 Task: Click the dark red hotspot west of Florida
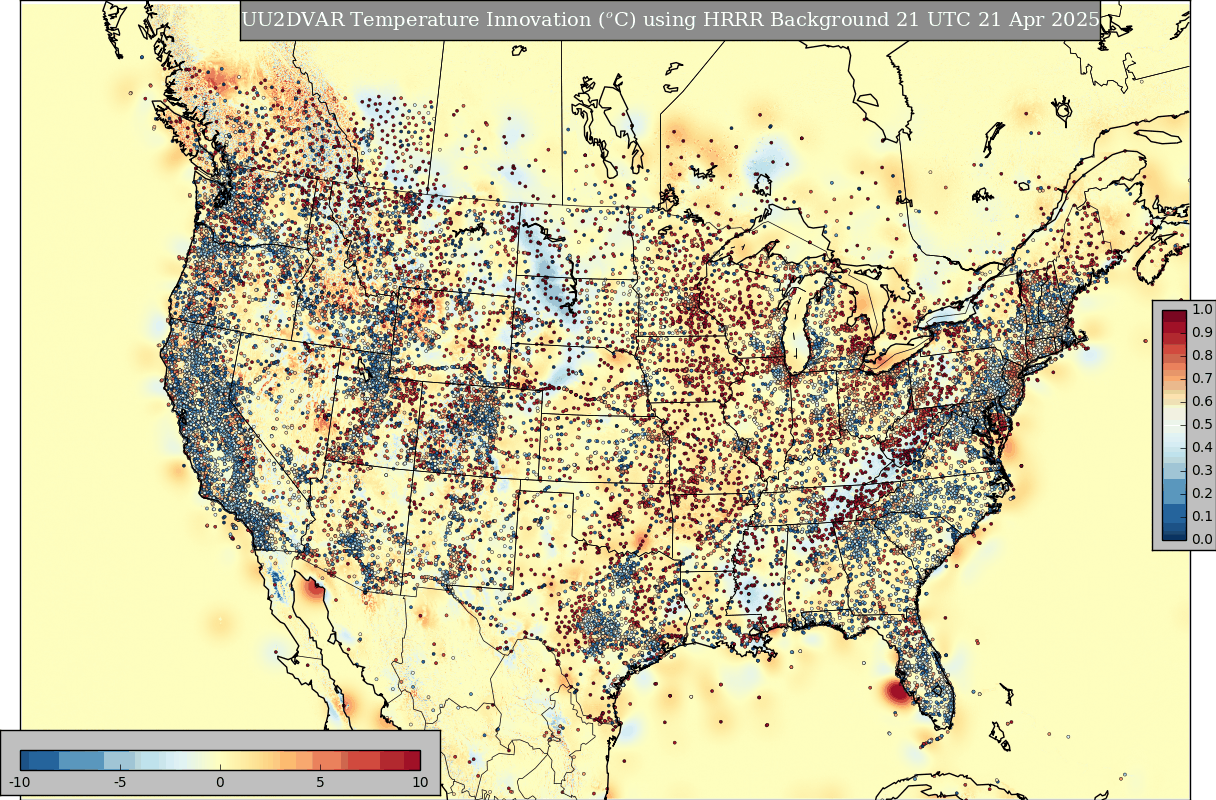[x=896, y=691]
